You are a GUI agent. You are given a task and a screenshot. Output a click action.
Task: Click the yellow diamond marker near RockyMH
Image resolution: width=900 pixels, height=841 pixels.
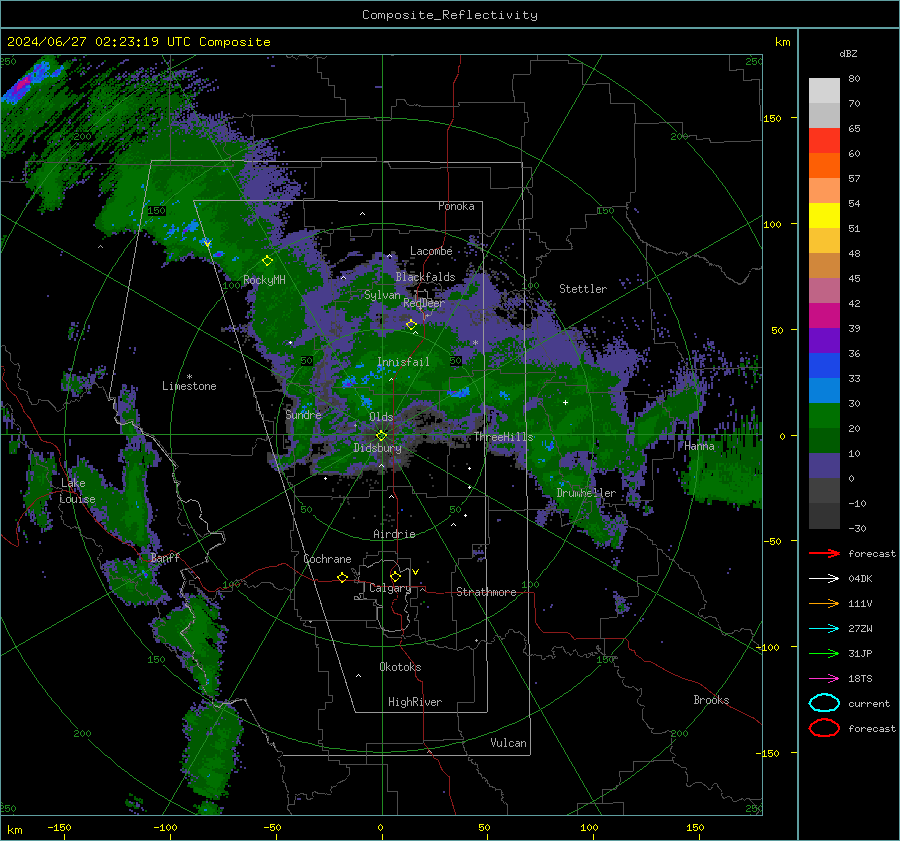click(x=267, y=261)
